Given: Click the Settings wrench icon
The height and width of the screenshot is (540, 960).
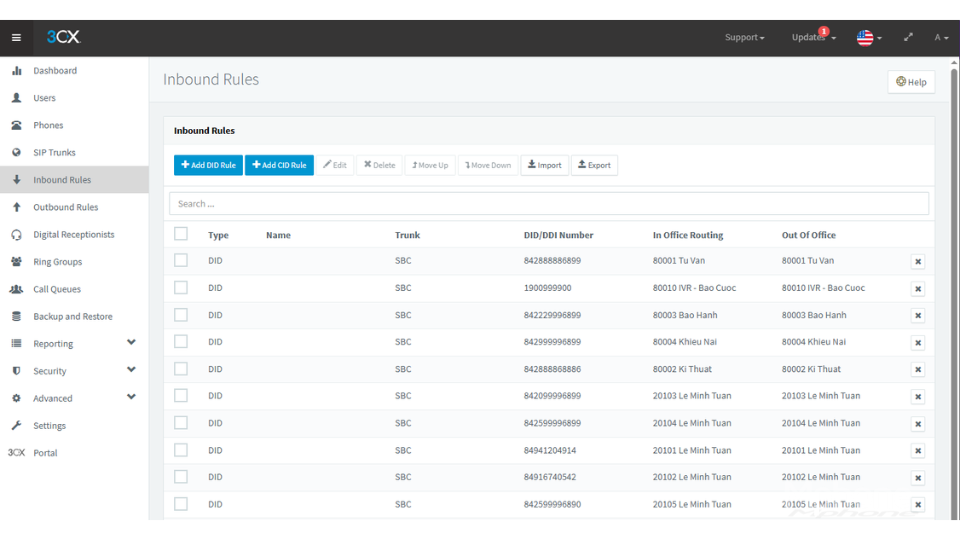Looking at the screenshot, I should pyautogui.click(x=17, y=426).
